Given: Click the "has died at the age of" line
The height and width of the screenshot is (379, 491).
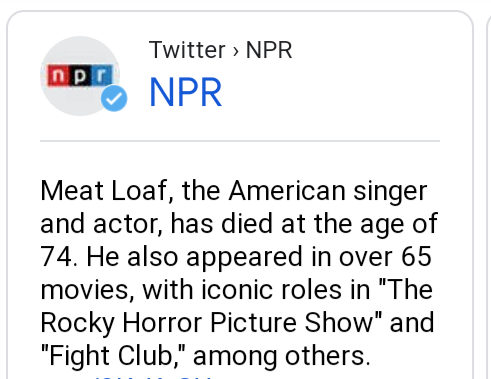Looking at the screenshot, I should 304,224.
